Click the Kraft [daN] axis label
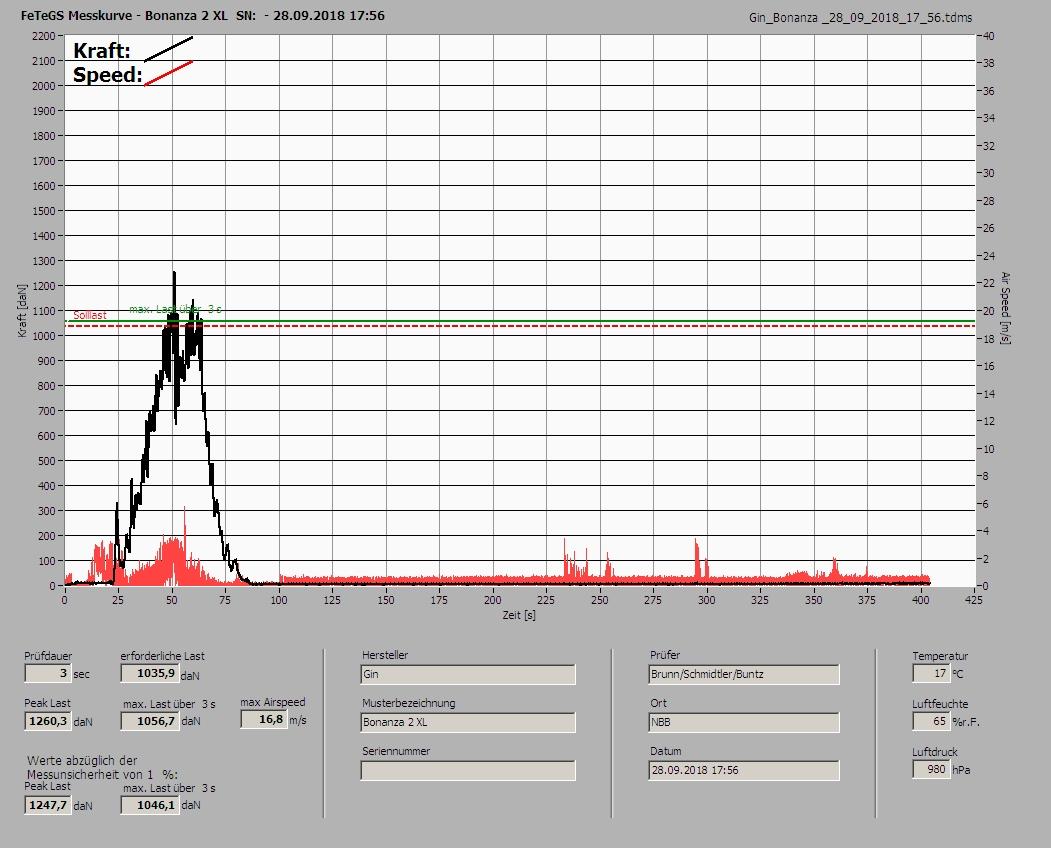This screenshot has height=848, width=1051. [x=23, y=310]
